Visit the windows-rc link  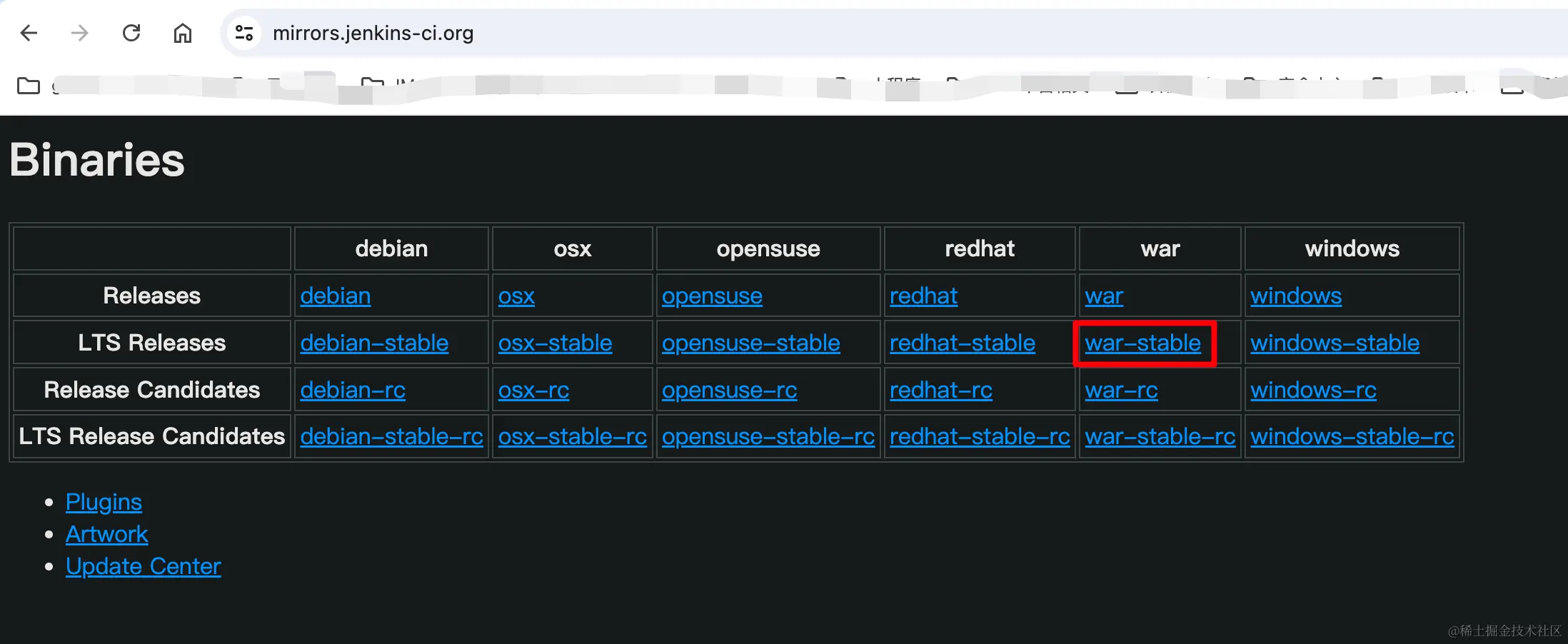1313,390
